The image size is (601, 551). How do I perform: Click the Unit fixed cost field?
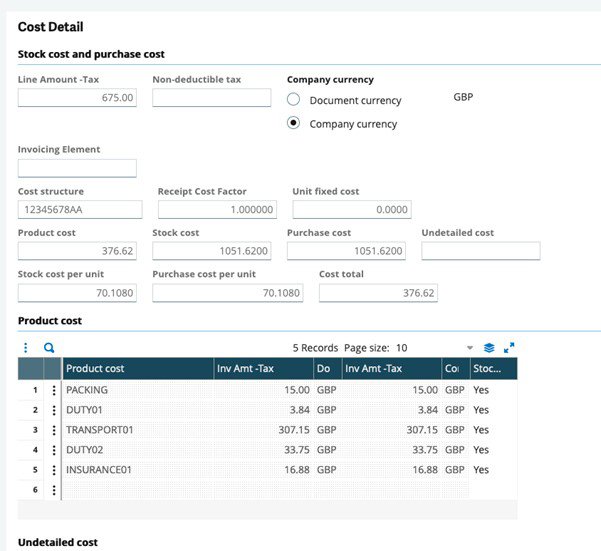352,210
